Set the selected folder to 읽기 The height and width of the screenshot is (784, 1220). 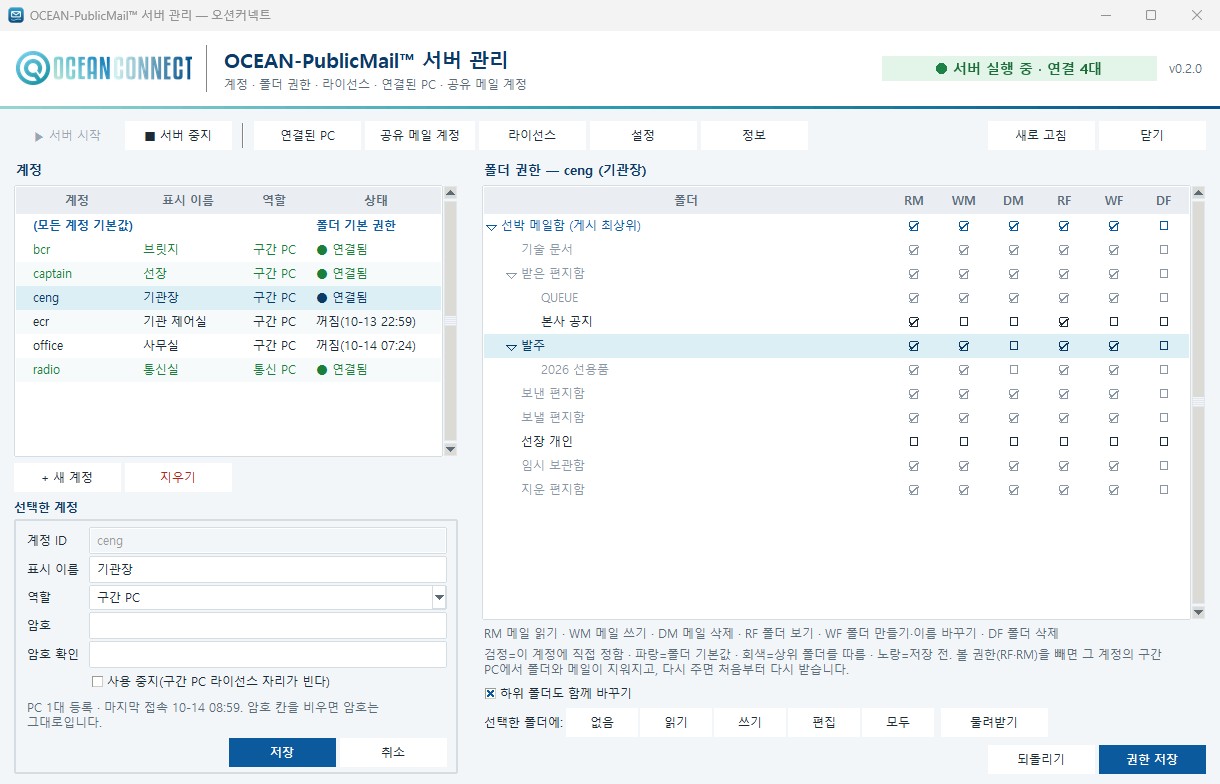coord(676,722)
